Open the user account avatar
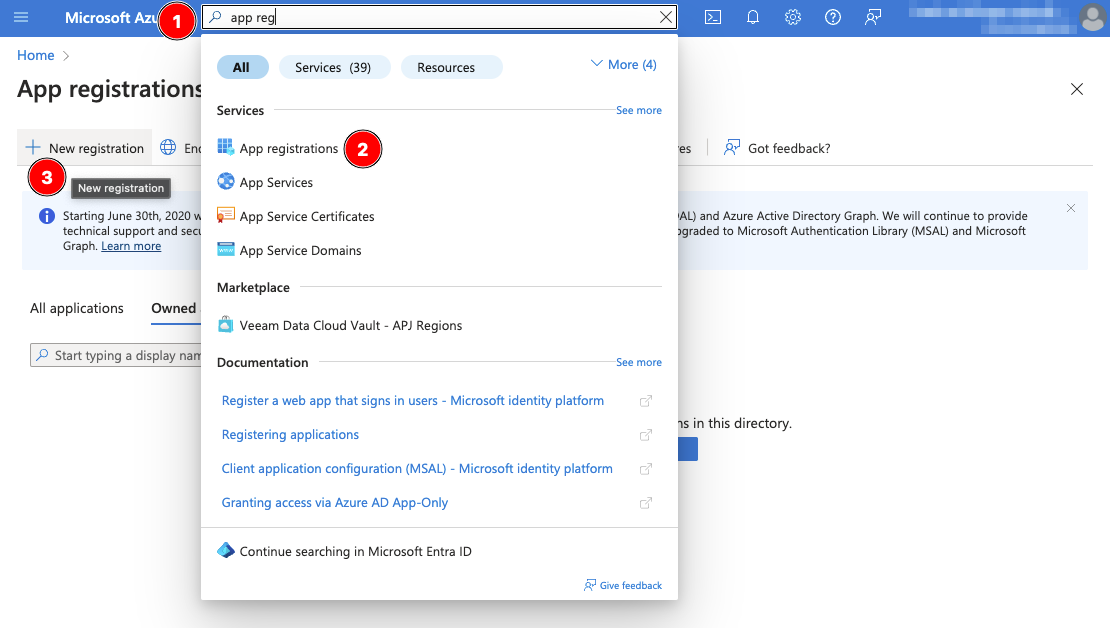 point(1092,18)
